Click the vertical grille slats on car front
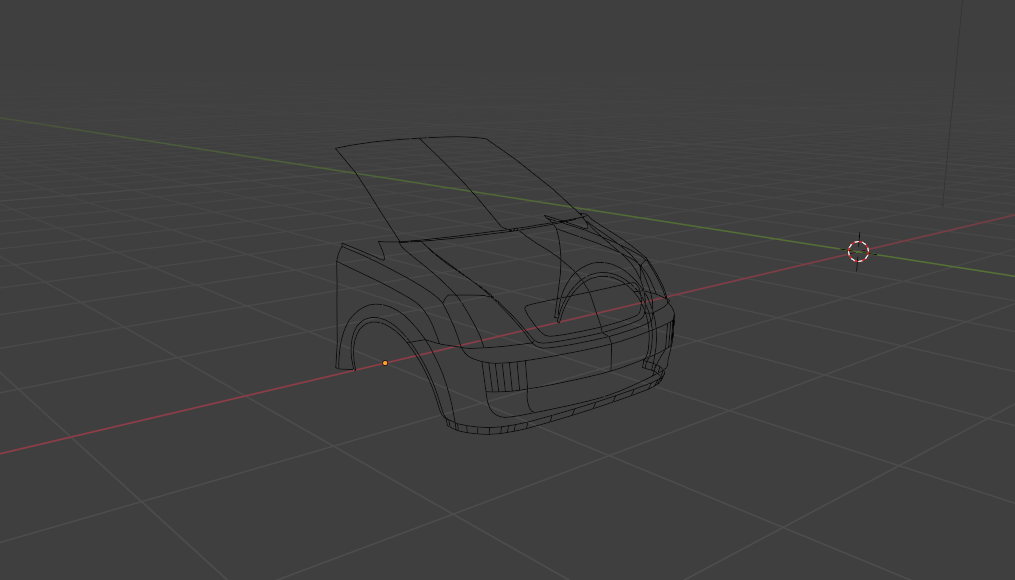This screenshot has height=580, width=1015. pos(504,376)
